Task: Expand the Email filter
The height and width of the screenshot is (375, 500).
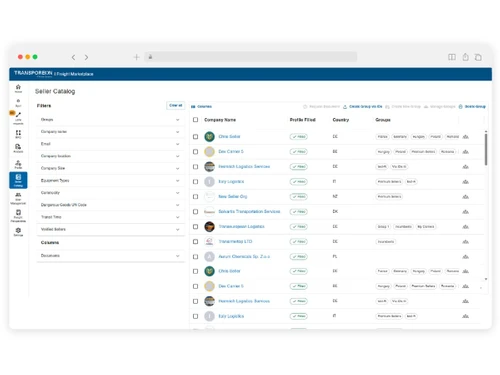Action: point(110,144)
